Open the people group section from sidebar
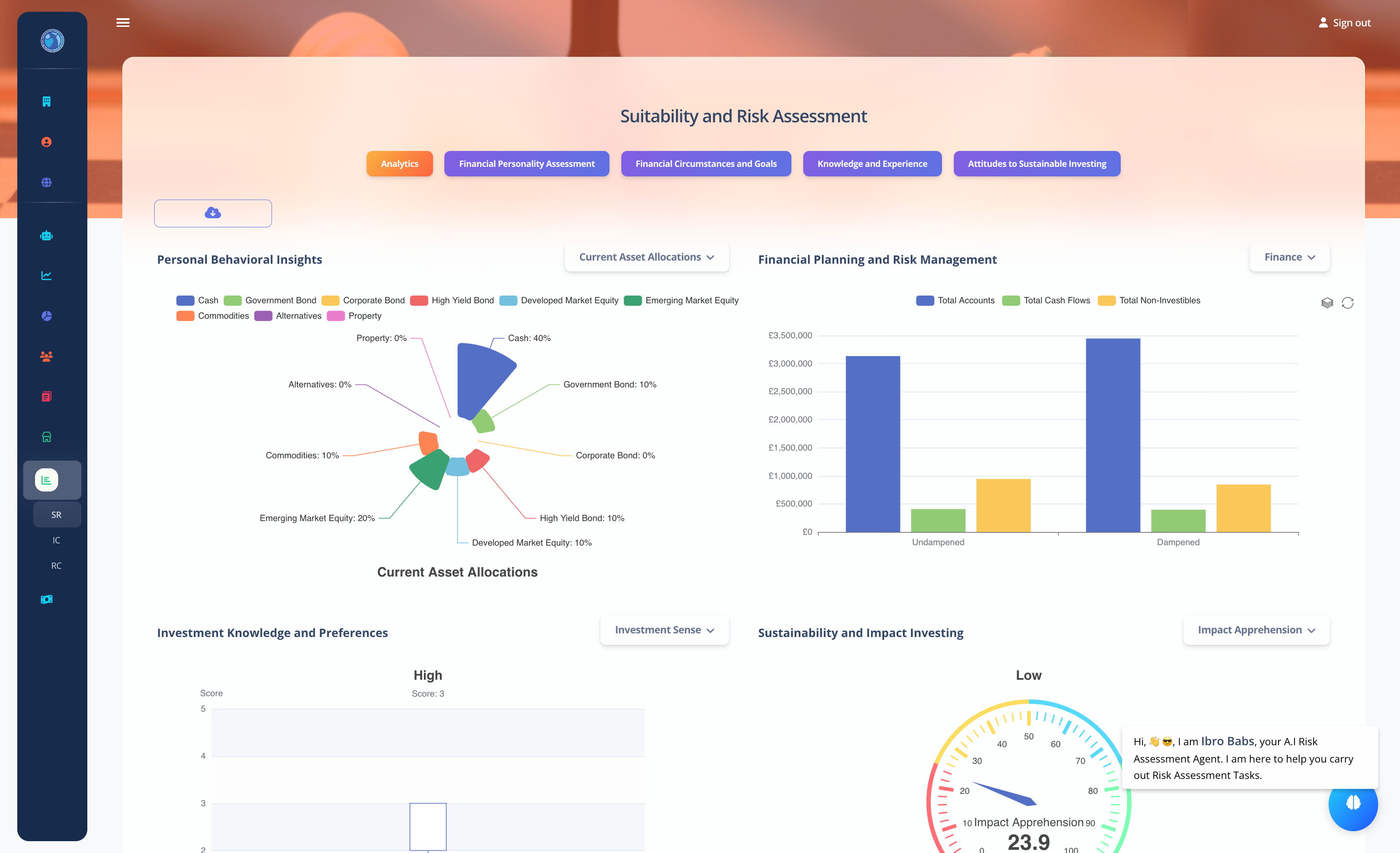Screen dimensions: 1400x853 point(46,356)
